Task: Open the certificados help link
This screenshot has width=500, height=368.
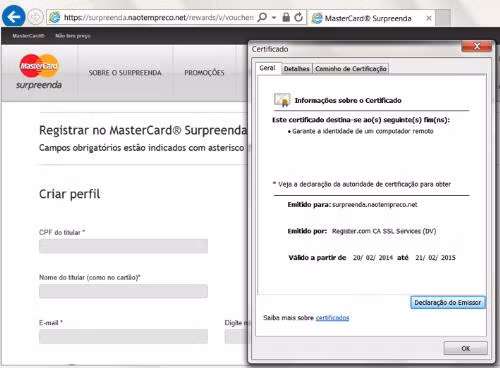Action: 332,318
